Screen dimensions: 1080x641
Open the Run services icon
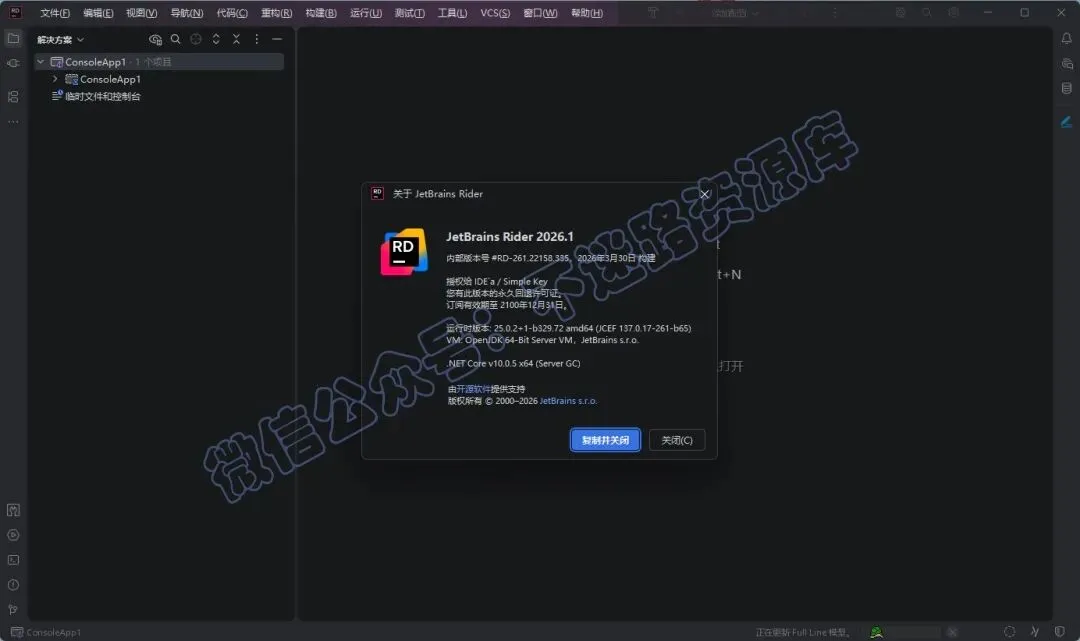tap(13, 535)
